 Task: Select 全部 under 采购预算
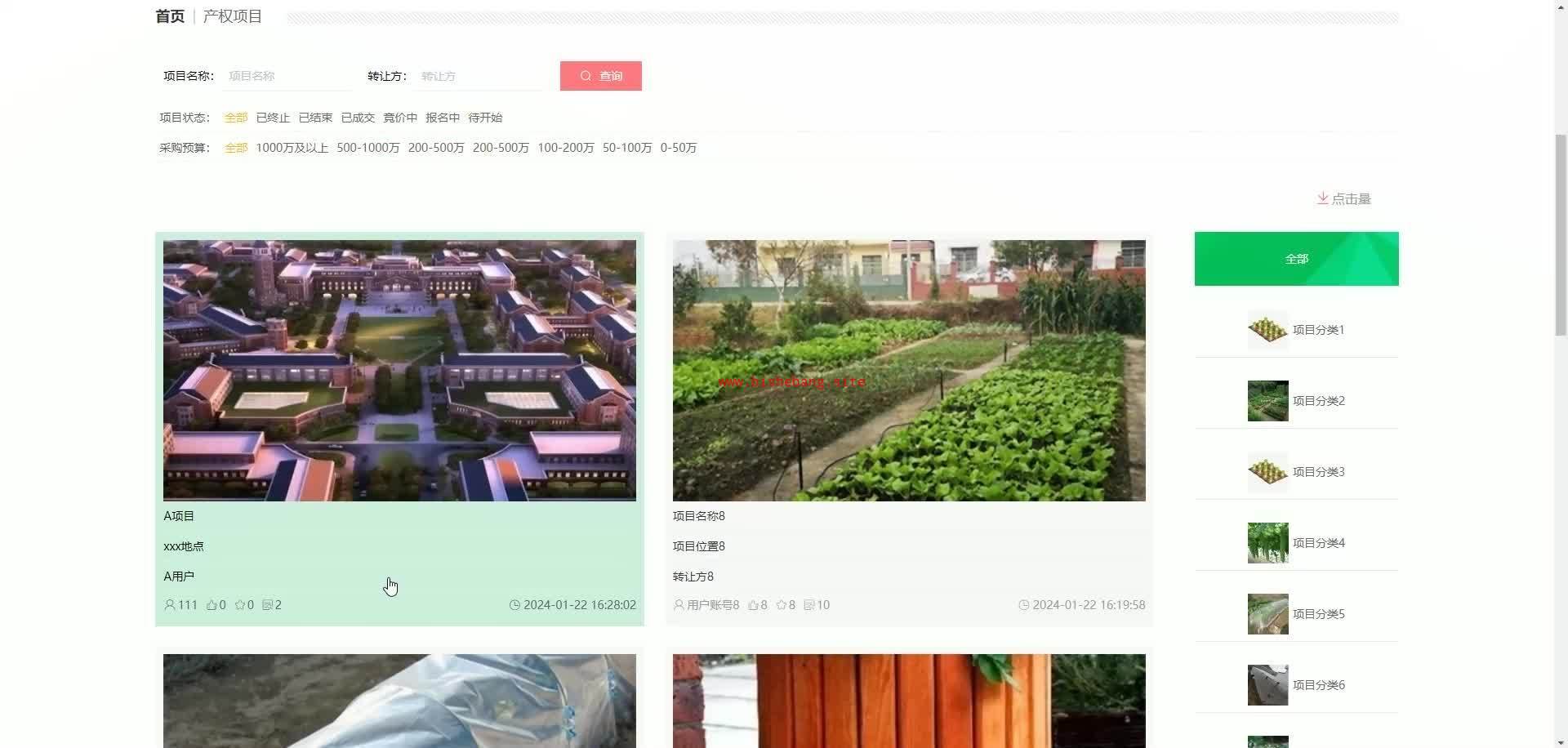click(236, 148)
